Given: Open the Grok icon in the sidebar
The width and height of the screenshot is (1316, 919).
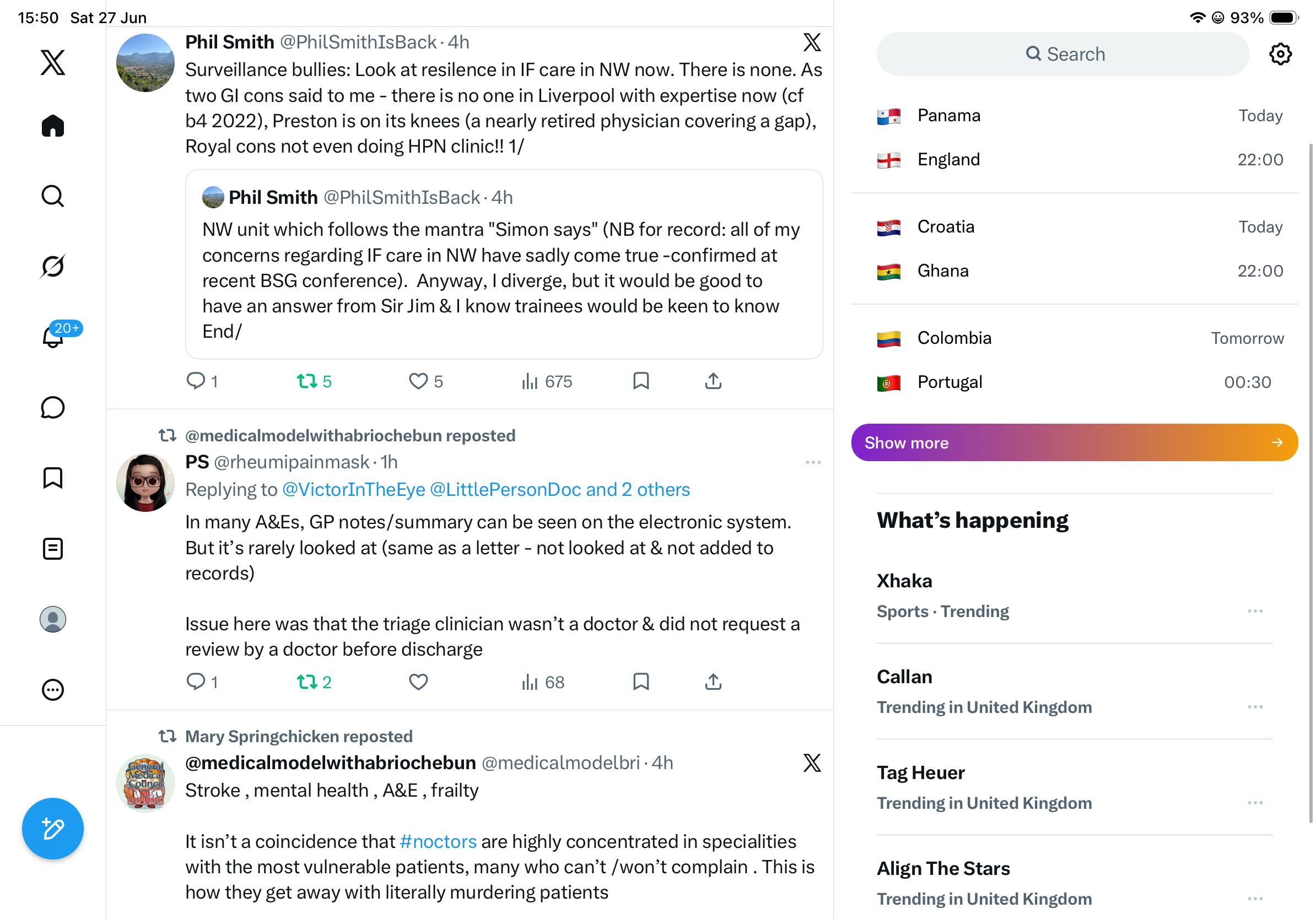Looking at the screenshot, I should (53, 267).
